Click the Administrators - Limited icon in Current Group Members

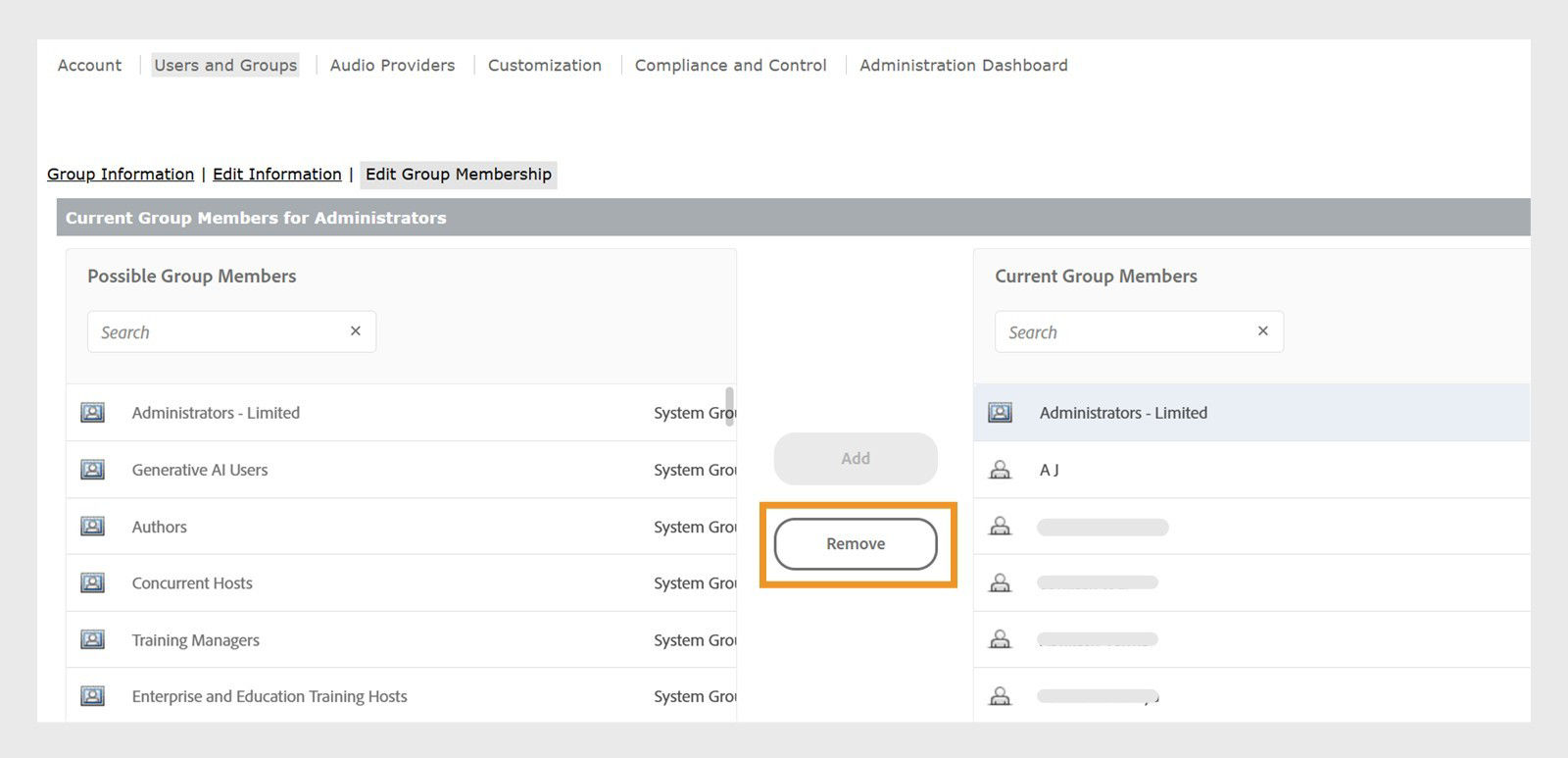pos(1000,413)
